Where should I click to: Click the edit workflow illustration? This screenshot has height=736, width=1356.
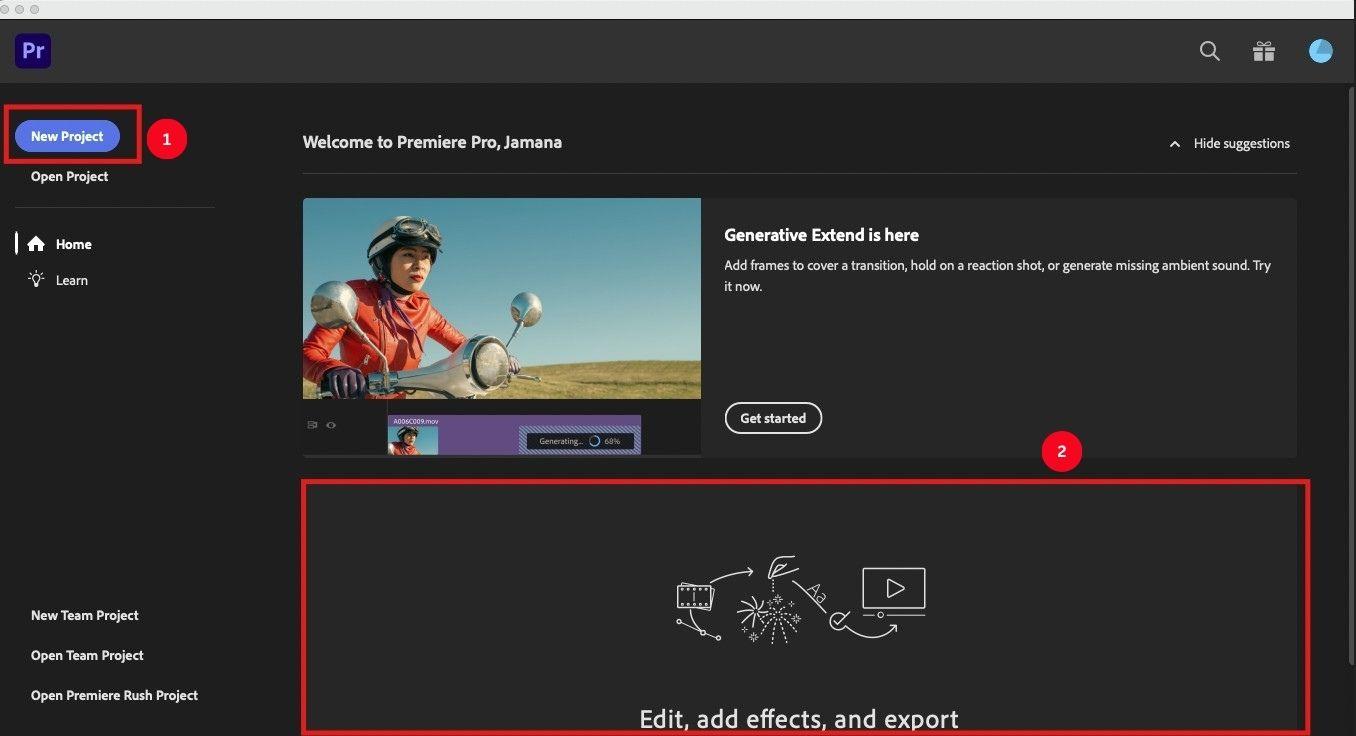tap(801, 599)
